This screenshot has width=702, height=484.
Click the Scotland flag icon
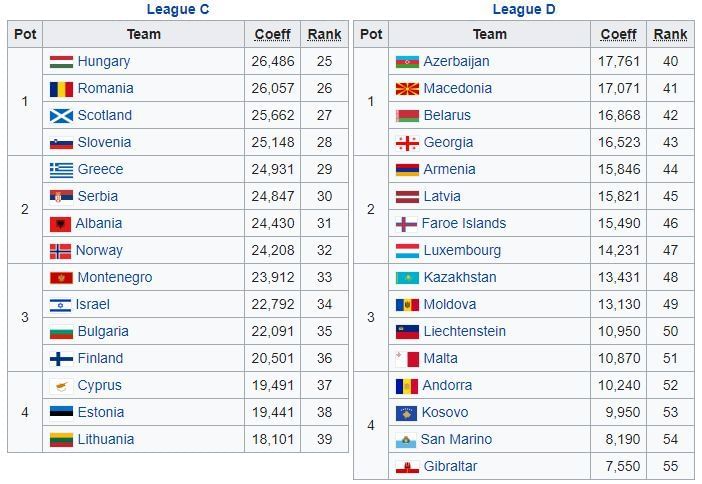61,116
